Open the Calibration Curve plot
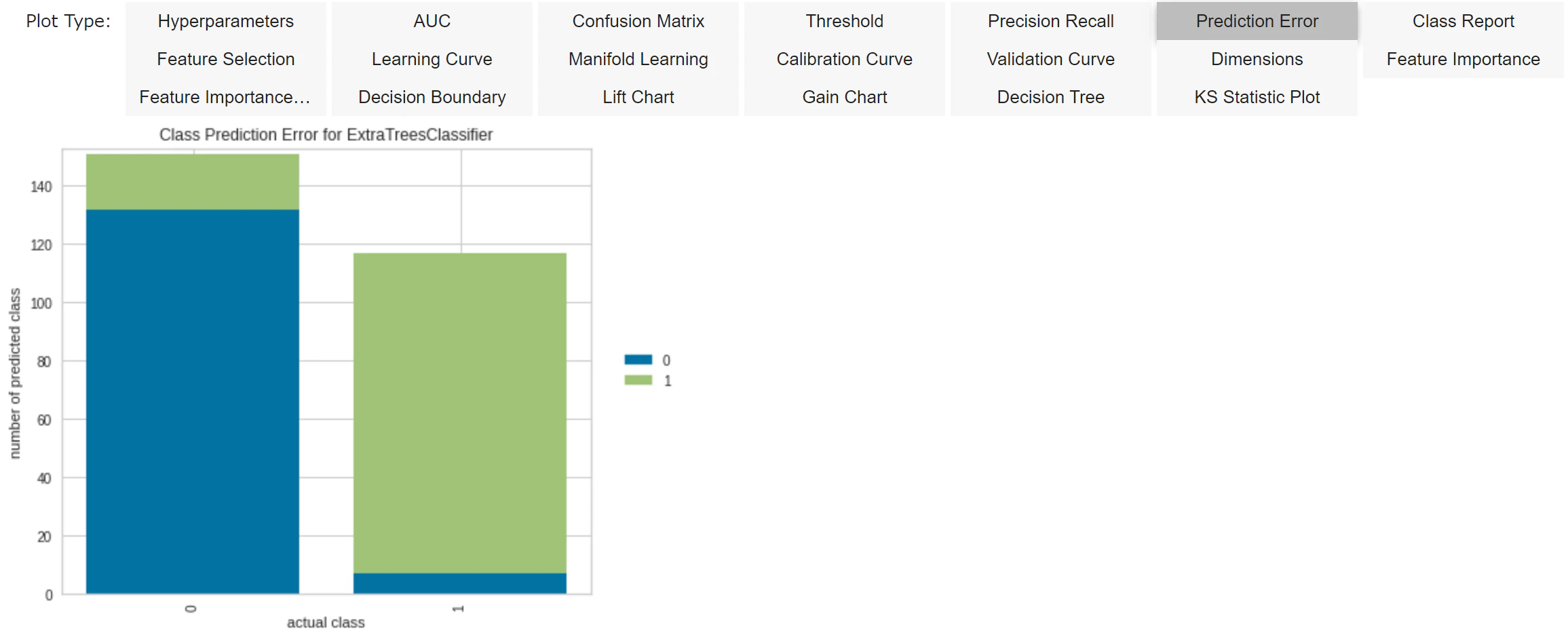This screenshot has width=1568, height=633. point(845,59)
